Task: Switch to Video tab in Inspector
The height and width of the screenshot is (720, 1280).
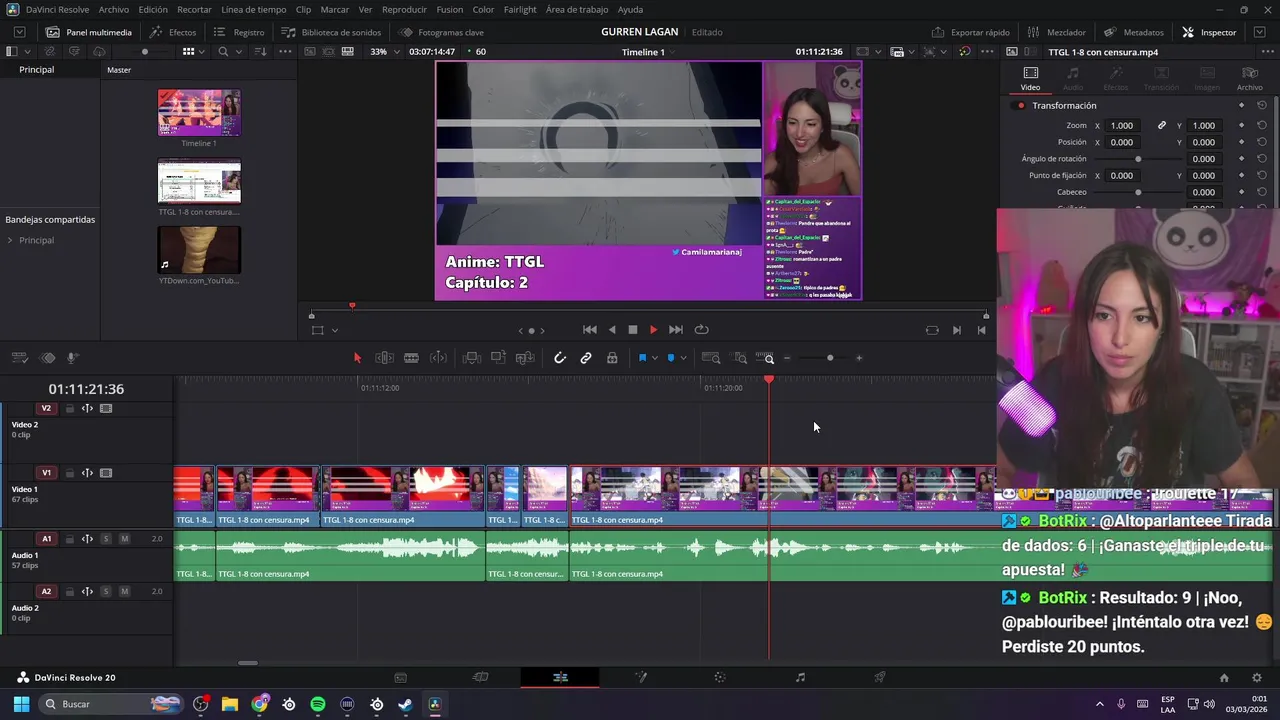Action: click(x=1030, y=79)
